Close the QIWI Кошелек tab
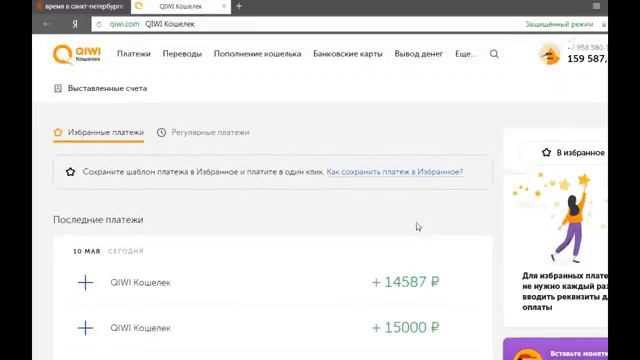640x360 pixels. pos(224,6)
